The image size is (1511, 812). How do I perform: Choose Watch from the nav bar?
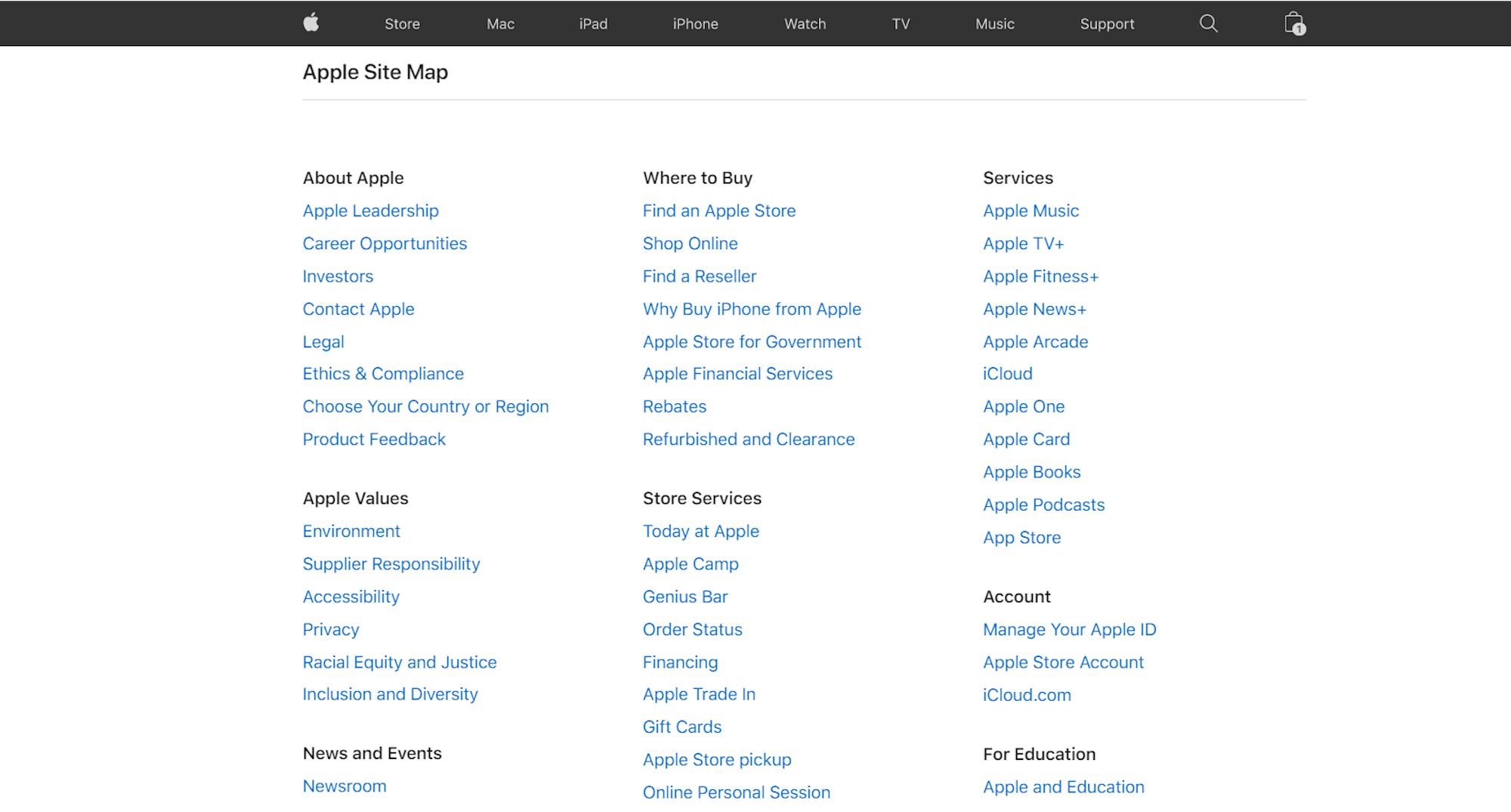tap(805, 23)
